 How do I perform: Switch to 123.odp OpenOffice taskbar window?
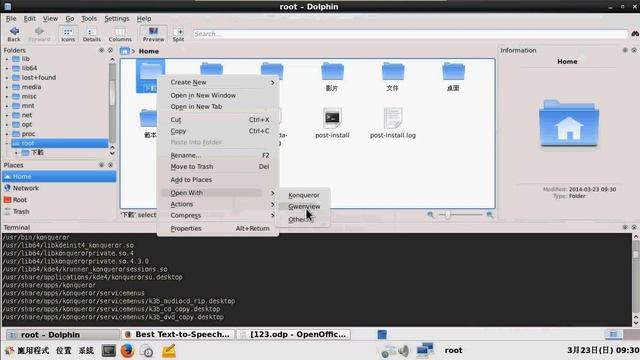point(293,335)
